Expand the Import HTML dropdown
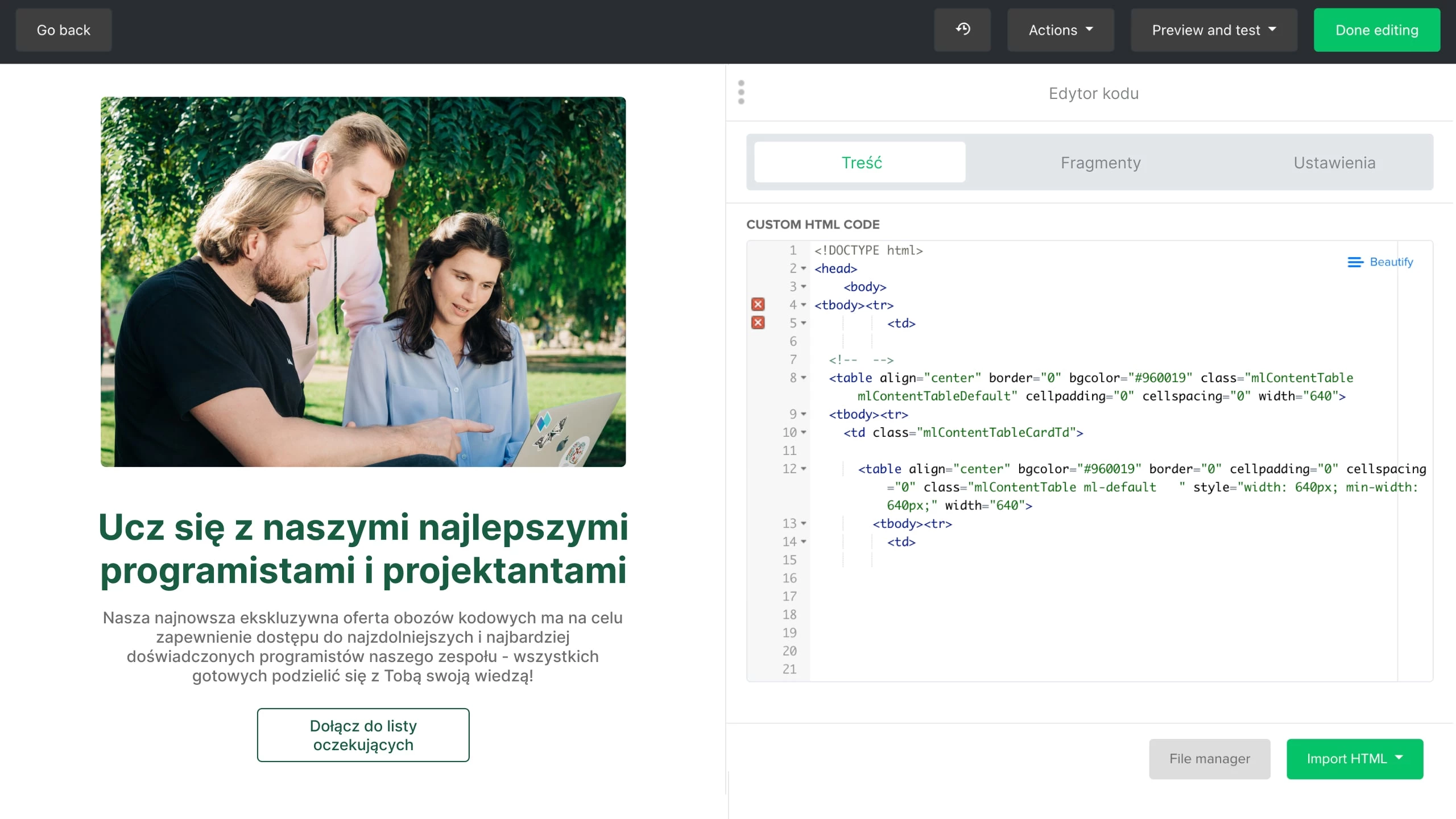This screenshot has height=819, width=1456. [x=1354, y=759]
